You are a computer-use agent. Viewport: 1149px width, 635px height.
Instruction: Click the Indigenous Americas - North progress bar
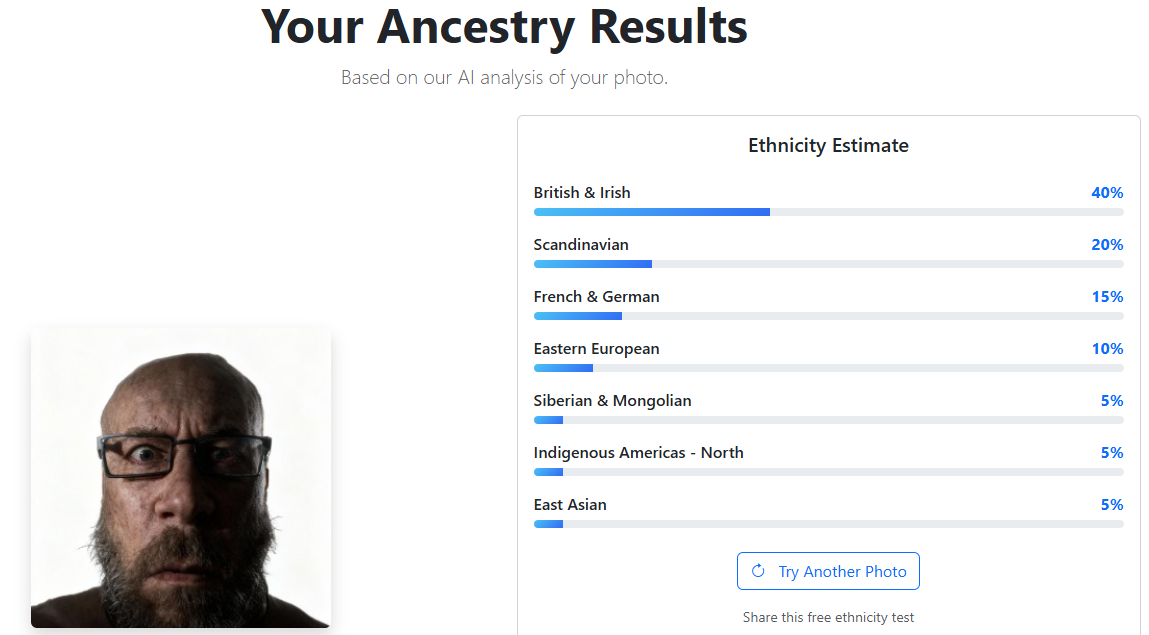(828, 472)
